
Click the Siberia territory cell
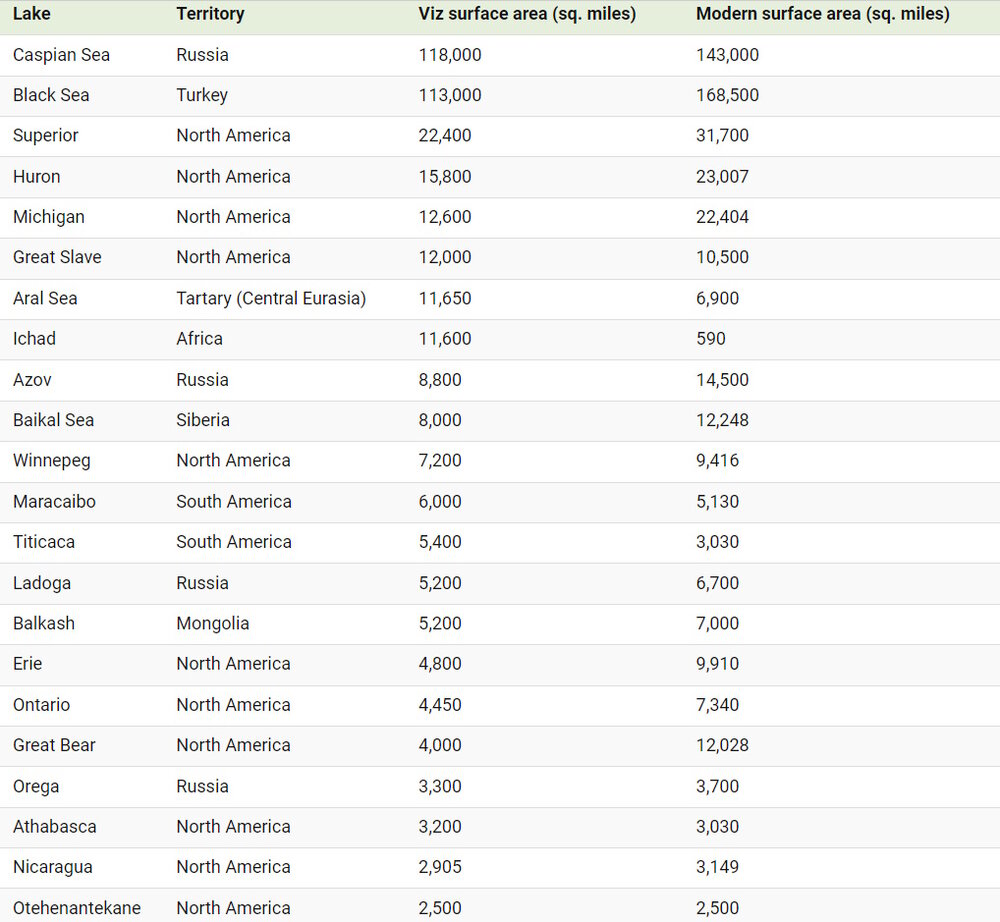coord(203,420)
